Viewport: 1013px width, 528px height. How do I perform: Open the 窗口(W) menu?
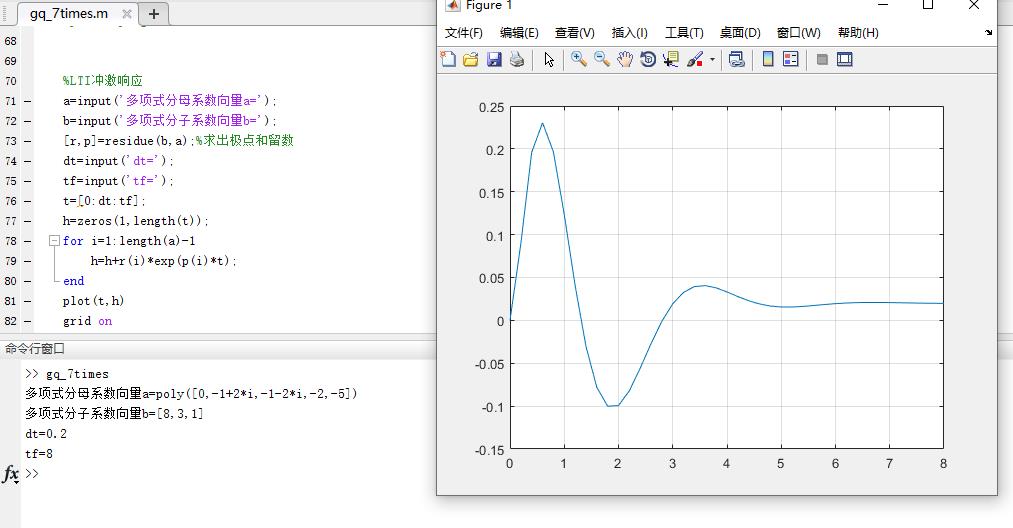pyautogui.click(x=799, y=32)
